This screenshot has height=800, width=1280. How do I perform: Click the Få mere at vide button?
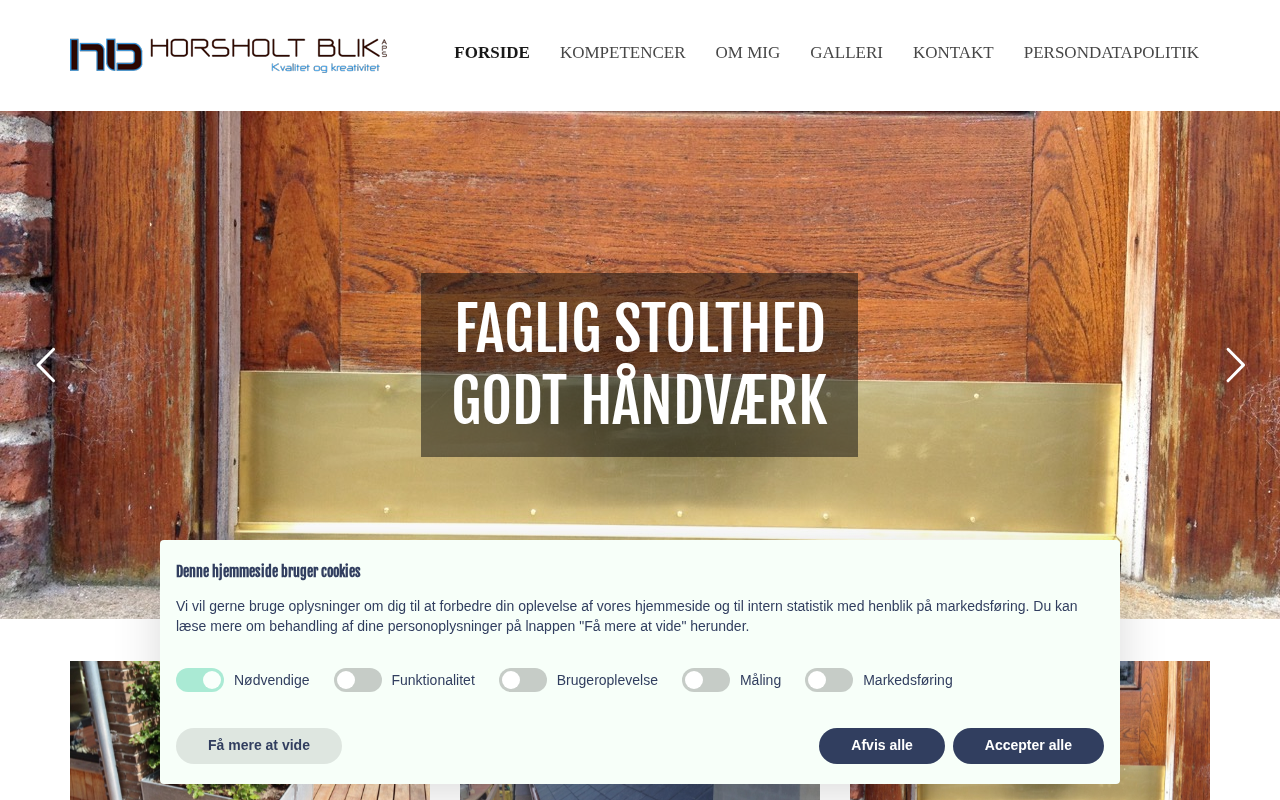(259, 746)
